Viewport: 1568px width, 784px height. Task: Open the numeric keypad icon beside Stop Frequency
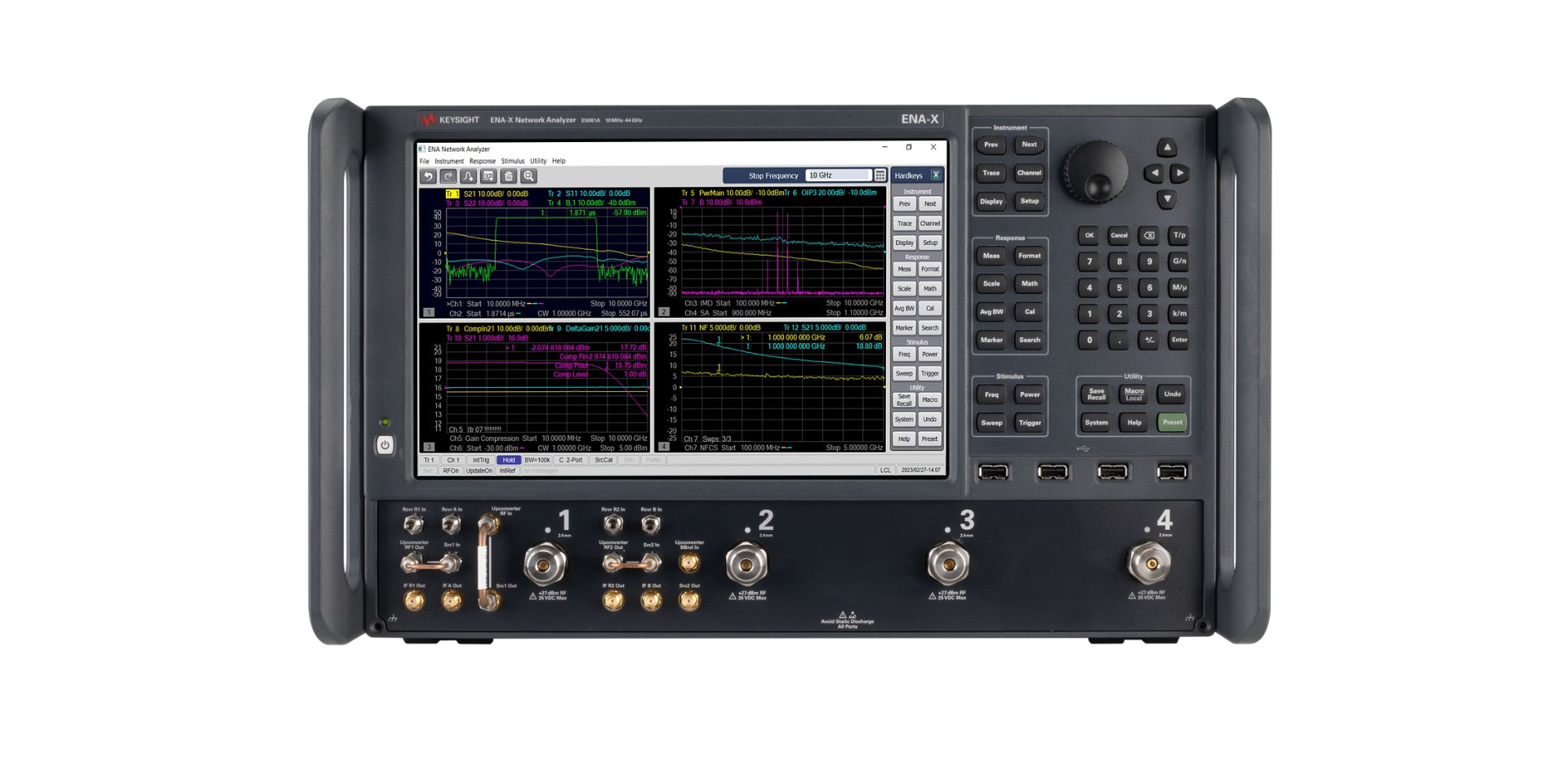(x=880, y=175)
